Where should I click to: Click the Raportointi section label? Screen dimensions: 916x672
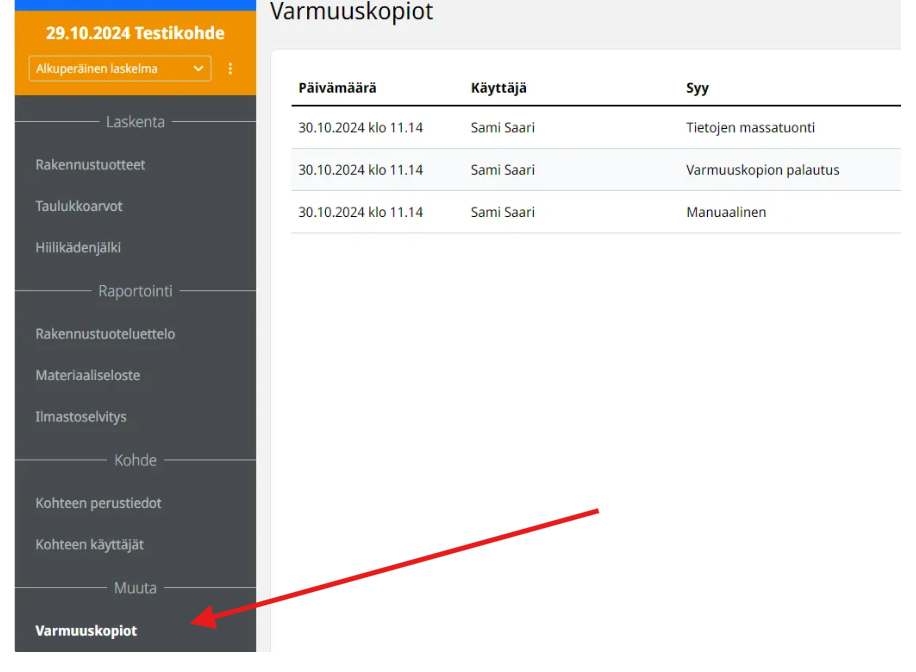point(135,291)
